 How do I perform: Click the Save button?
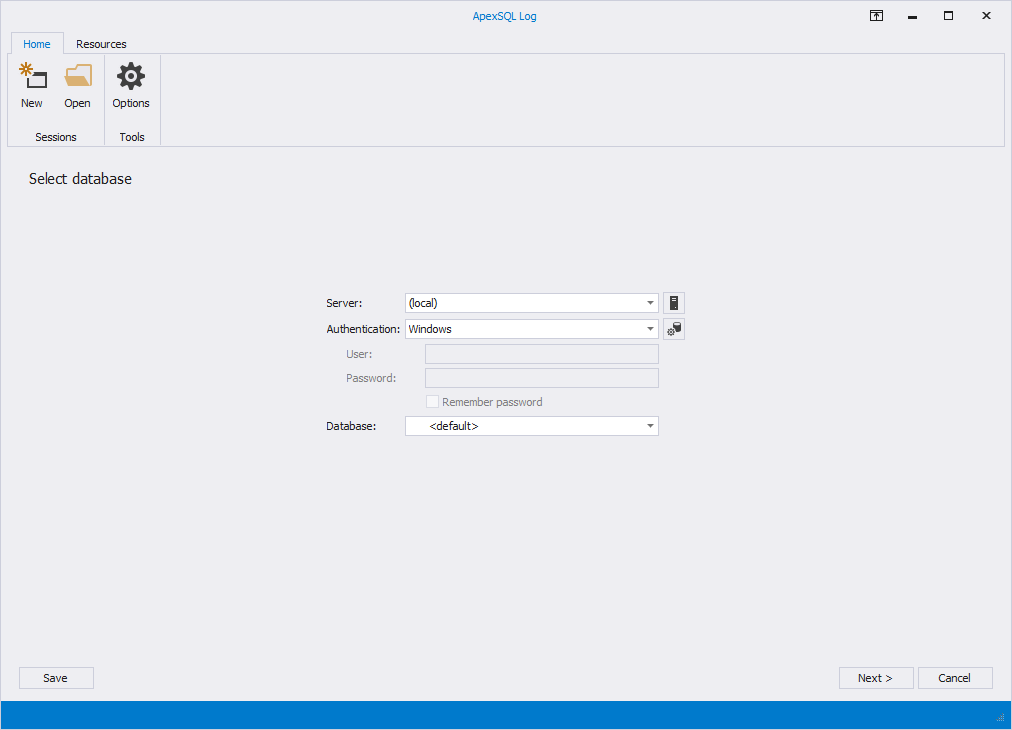[56, 678]
